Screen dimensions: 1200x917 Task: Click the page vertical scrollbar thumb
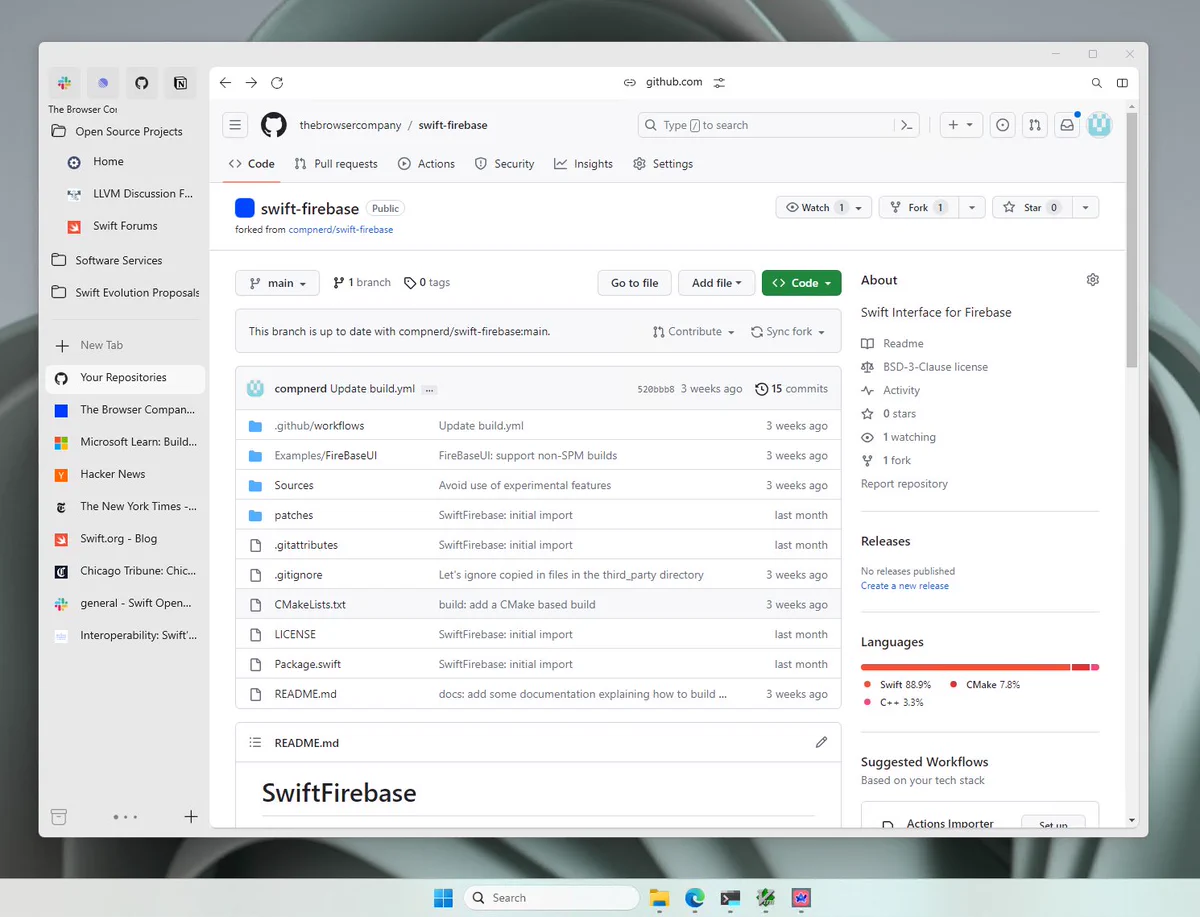(1131, 240)
